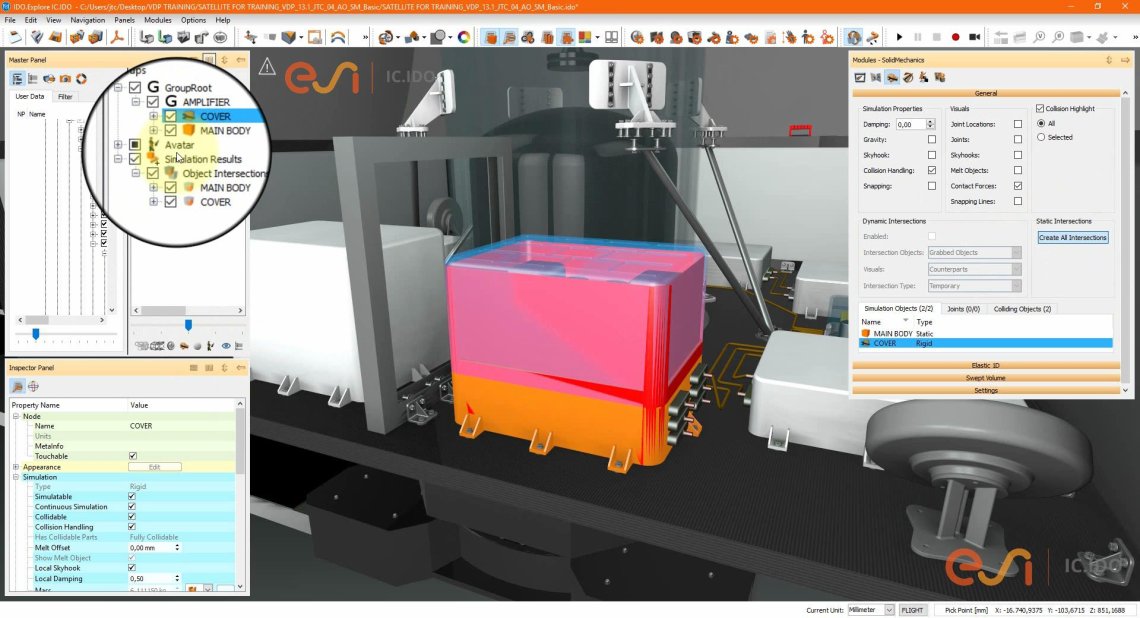This screenshot has width=1140, height=618.
Task: Start the simulation with Play button
Action: (899, 37)
